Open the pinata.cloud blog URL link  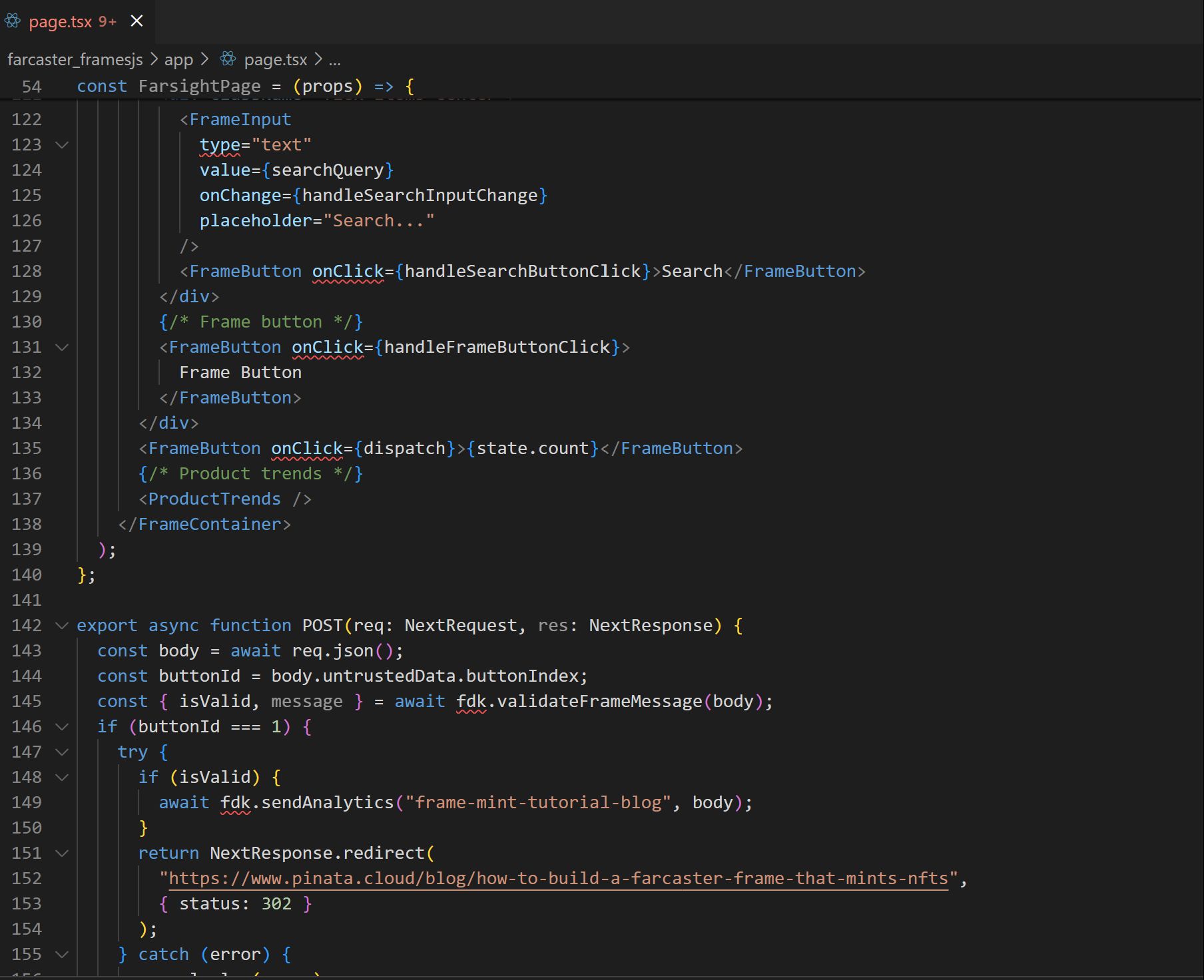[x=558, y=878]
